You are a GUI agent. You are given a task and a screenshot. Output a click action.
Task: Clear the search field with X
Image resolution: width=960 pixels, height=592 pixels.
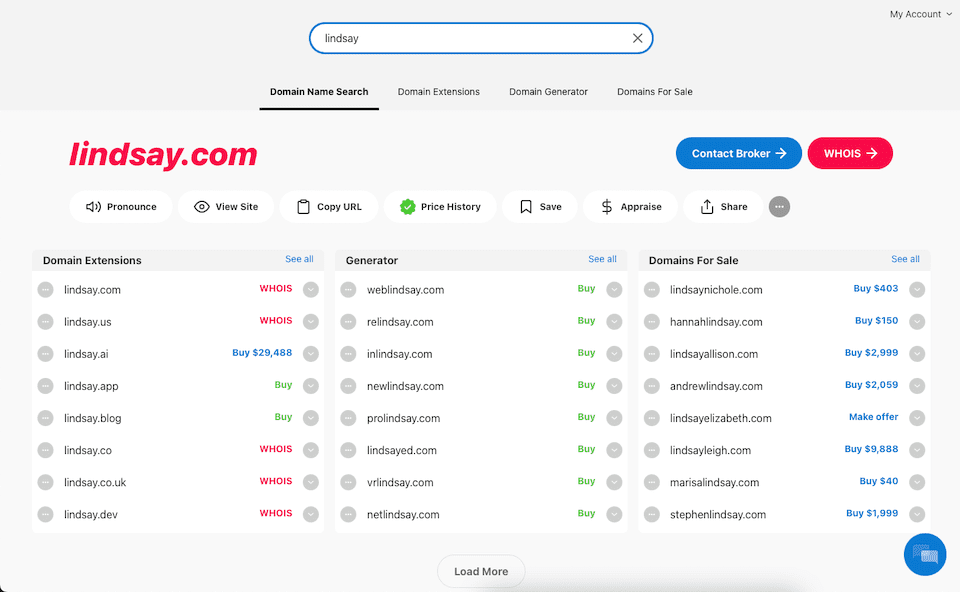point(637,38)
